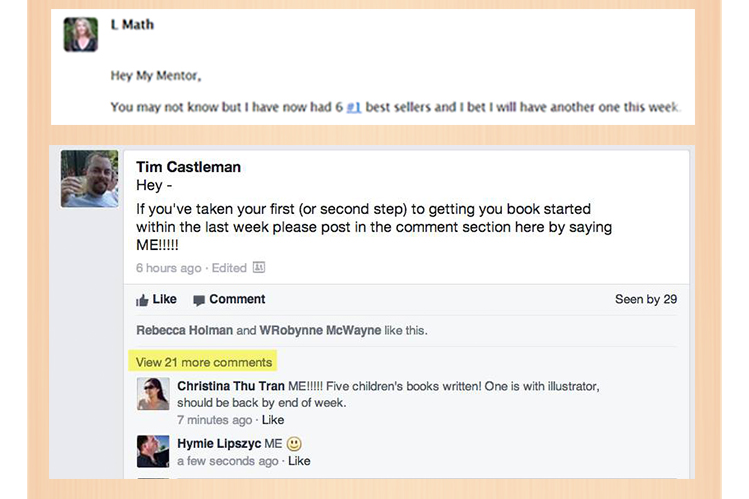749x499 pixels.
Task: Click the audience icon beside Edited
Action: pyautogui.click(x=259, y=268)
